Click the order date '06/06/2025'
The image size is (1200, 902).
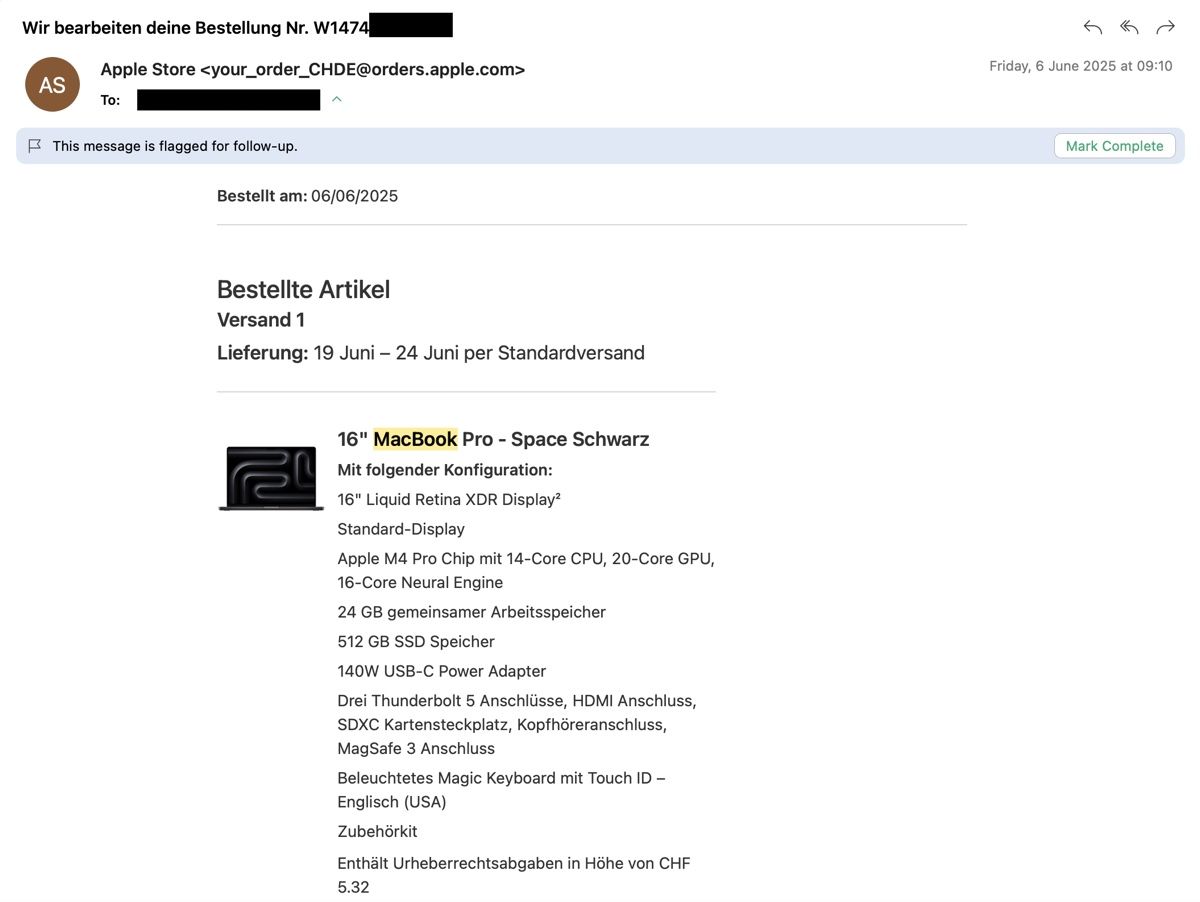pyautogui.click(x=354, y=196)
